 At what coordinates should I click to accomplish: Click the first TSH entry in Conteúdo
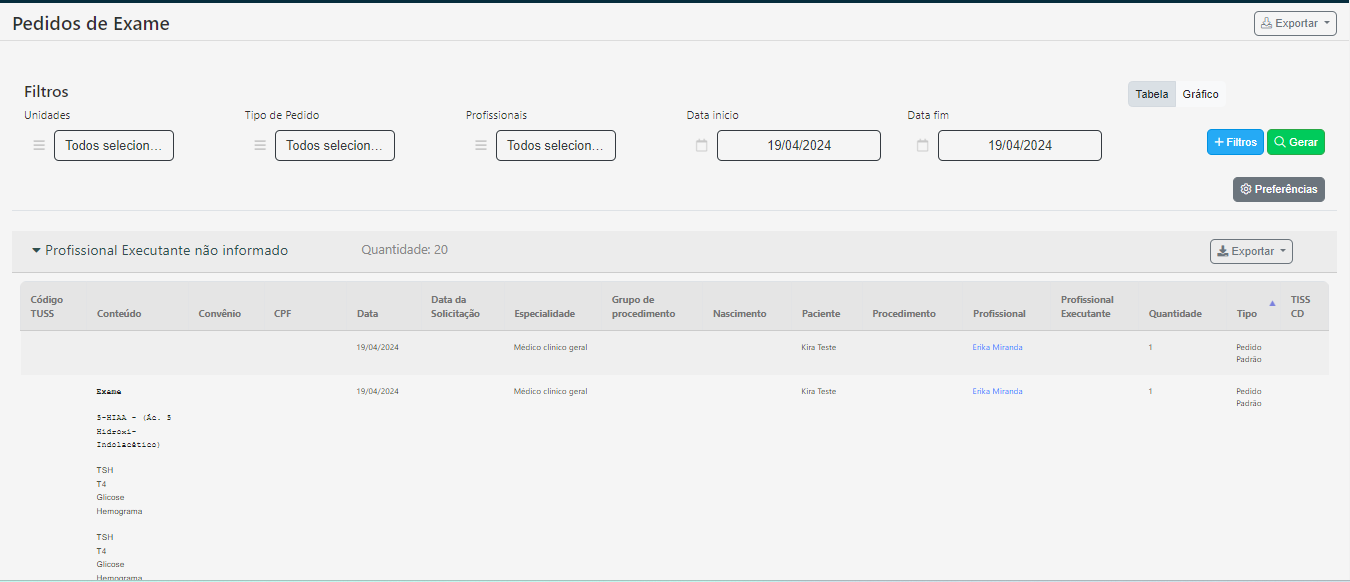coord(105,470)
